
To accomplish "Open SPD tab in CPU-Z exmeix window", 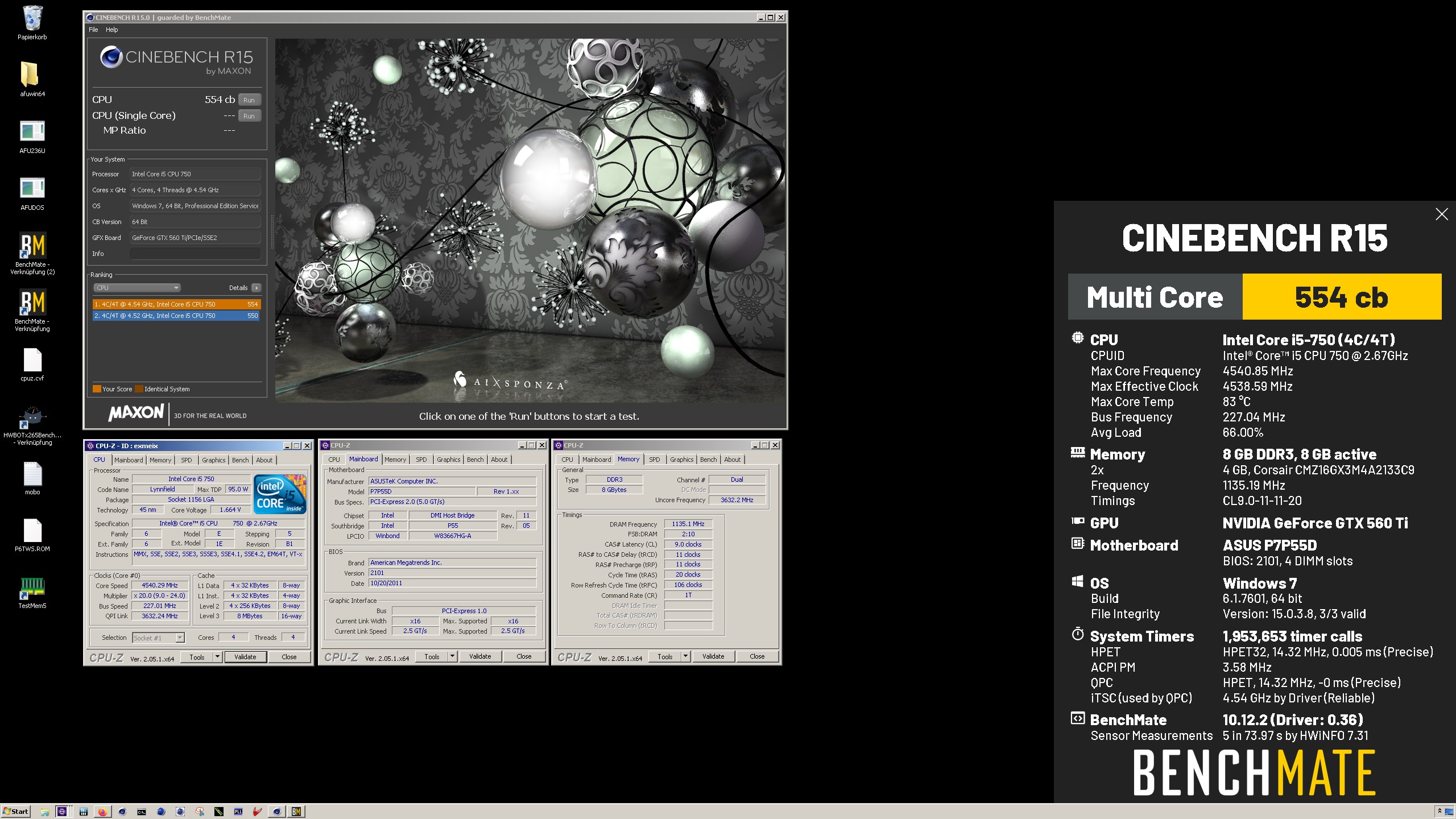I will (187, 460).
